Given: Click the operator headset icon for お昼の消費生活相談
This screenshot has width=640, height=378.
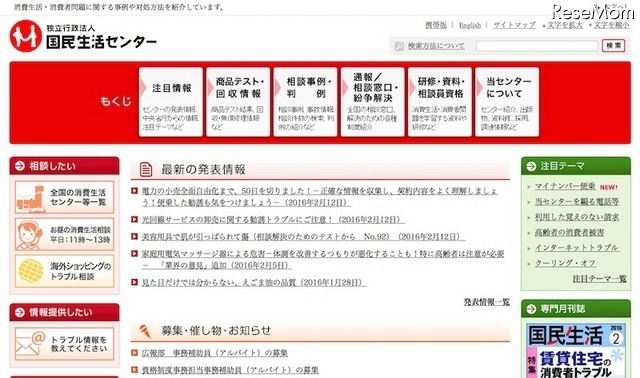Looking at the screenshot, I should click(30, 235).
